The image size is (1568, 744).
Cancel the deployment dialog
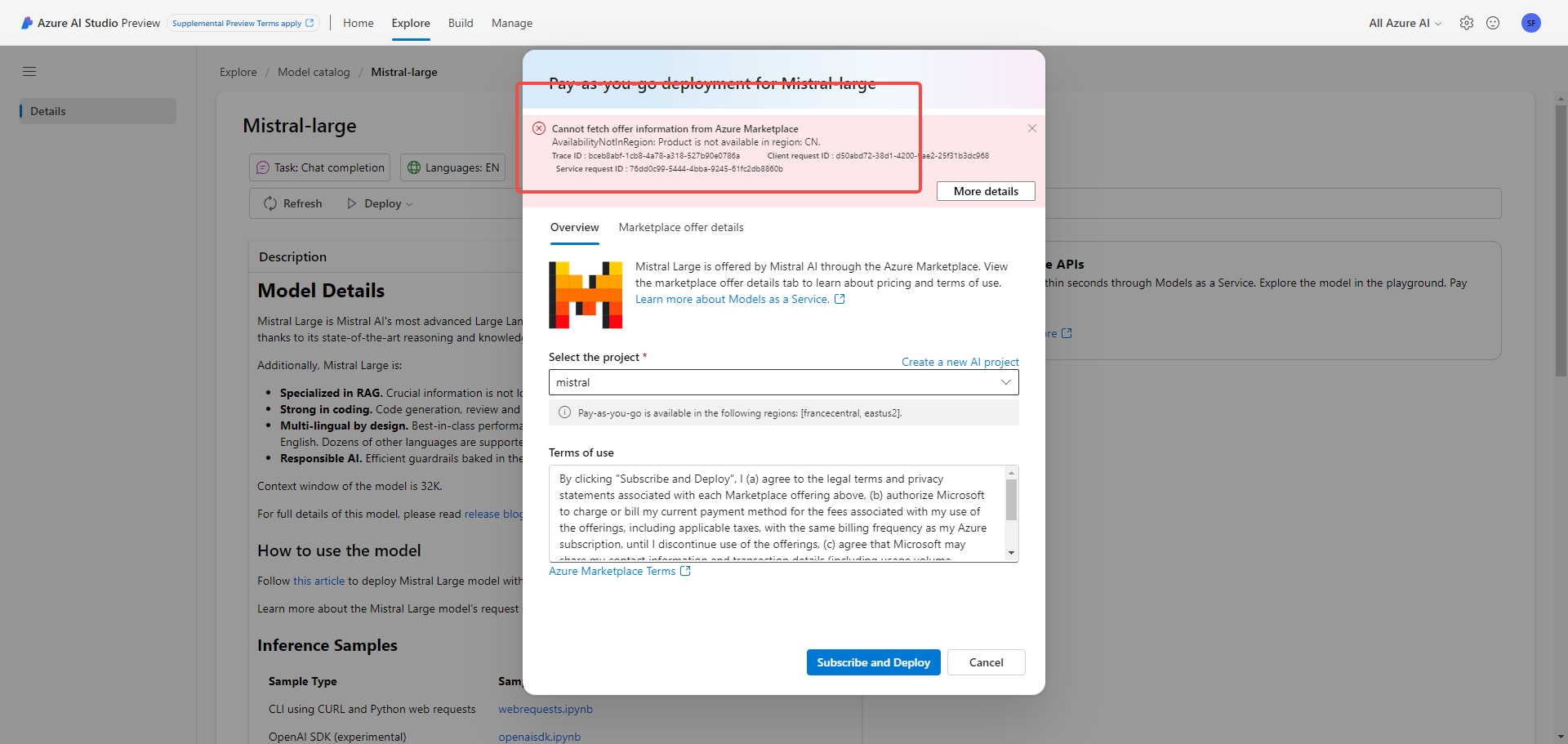pyautogui.click(x=987, y=662)
